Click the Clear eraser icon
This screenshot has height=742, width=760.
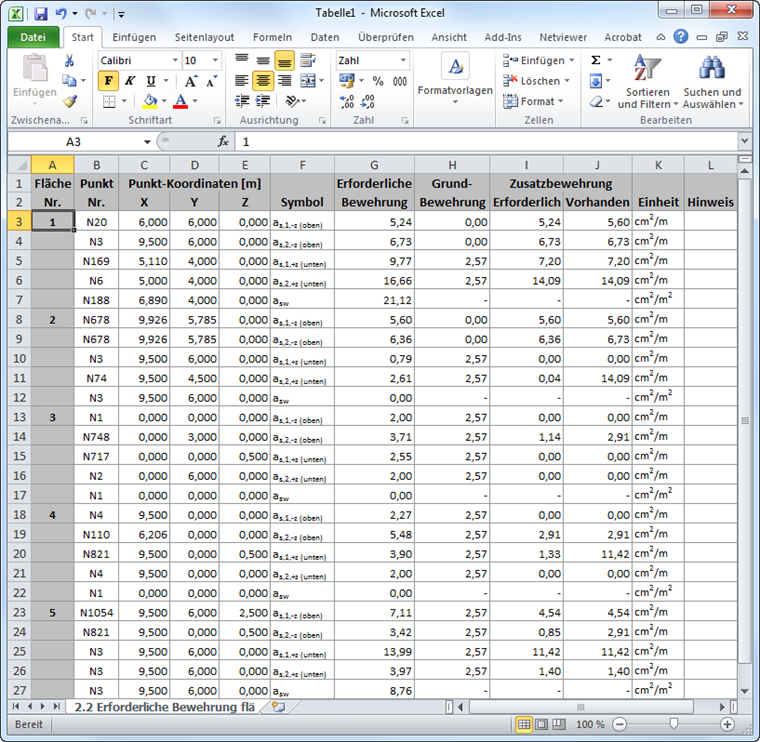(596, 101)
